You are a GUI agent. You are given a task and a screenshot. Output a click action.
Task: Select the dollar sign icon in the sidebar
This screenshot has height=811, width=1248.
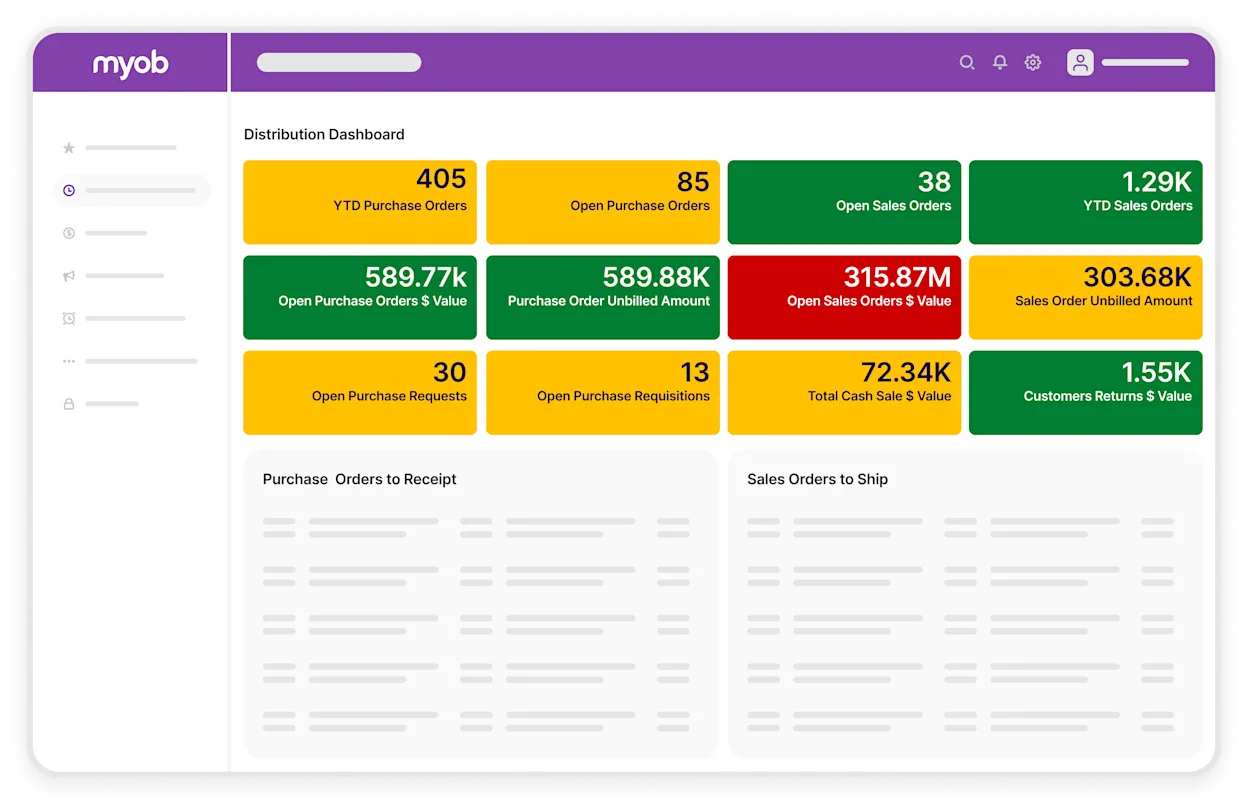68,233
